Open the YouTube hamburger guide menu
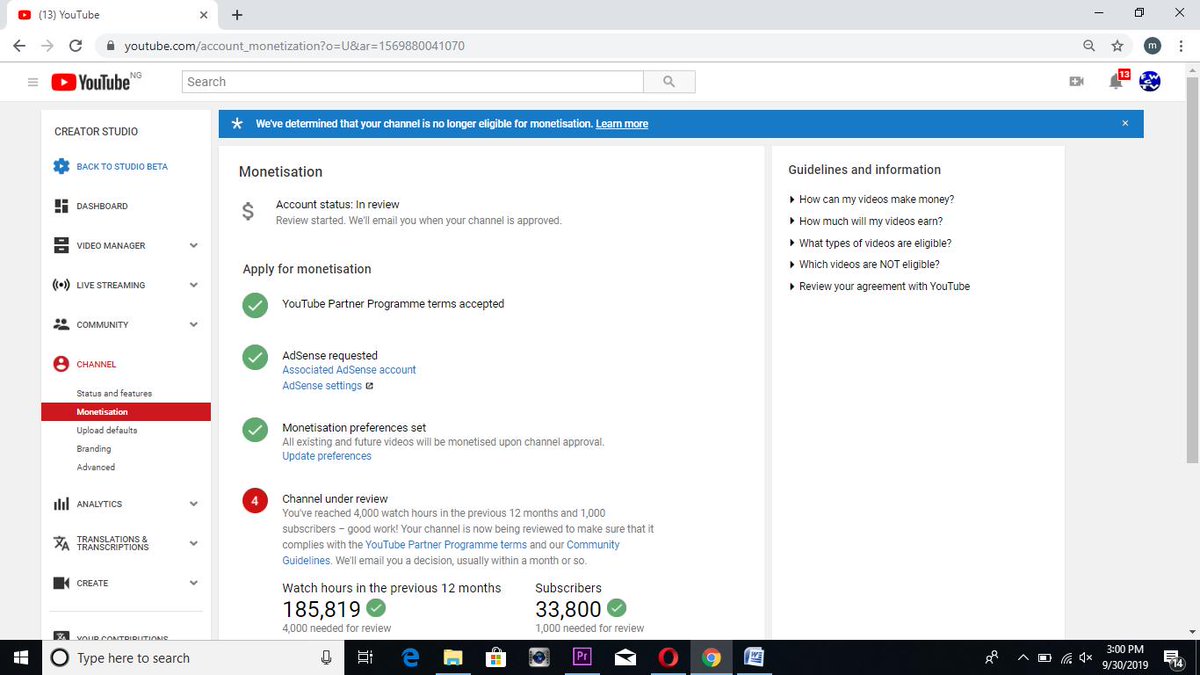Image resolution: width=1200 pixels, height=675 pixels. click(x=33, y=82)
